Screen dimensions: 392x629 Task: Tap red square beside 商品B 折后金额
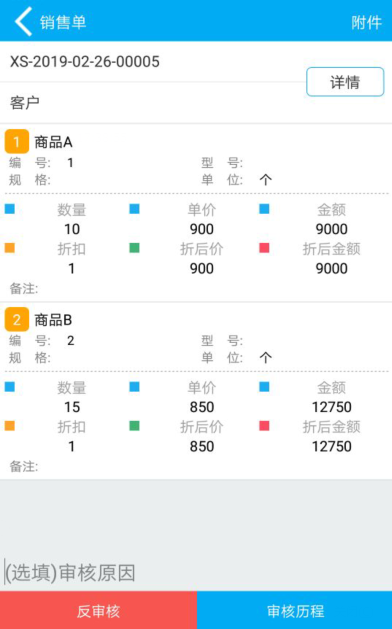[x=264, y=426]
